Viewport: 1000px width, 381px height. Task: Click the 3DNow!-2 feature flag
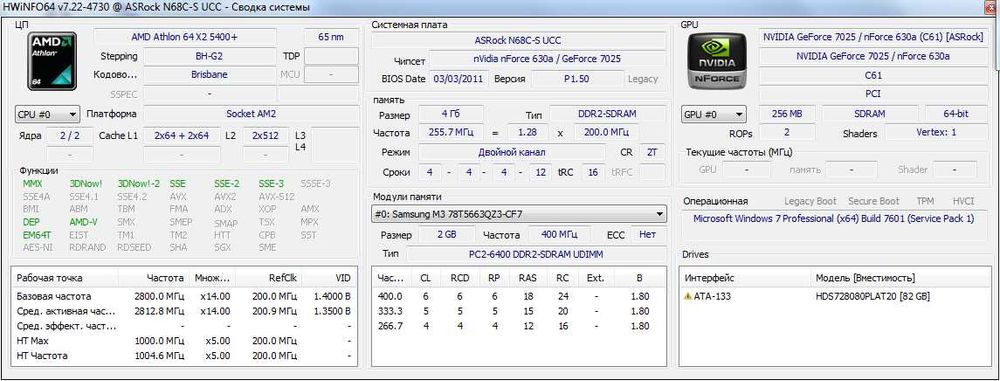(x=139, y=184)
